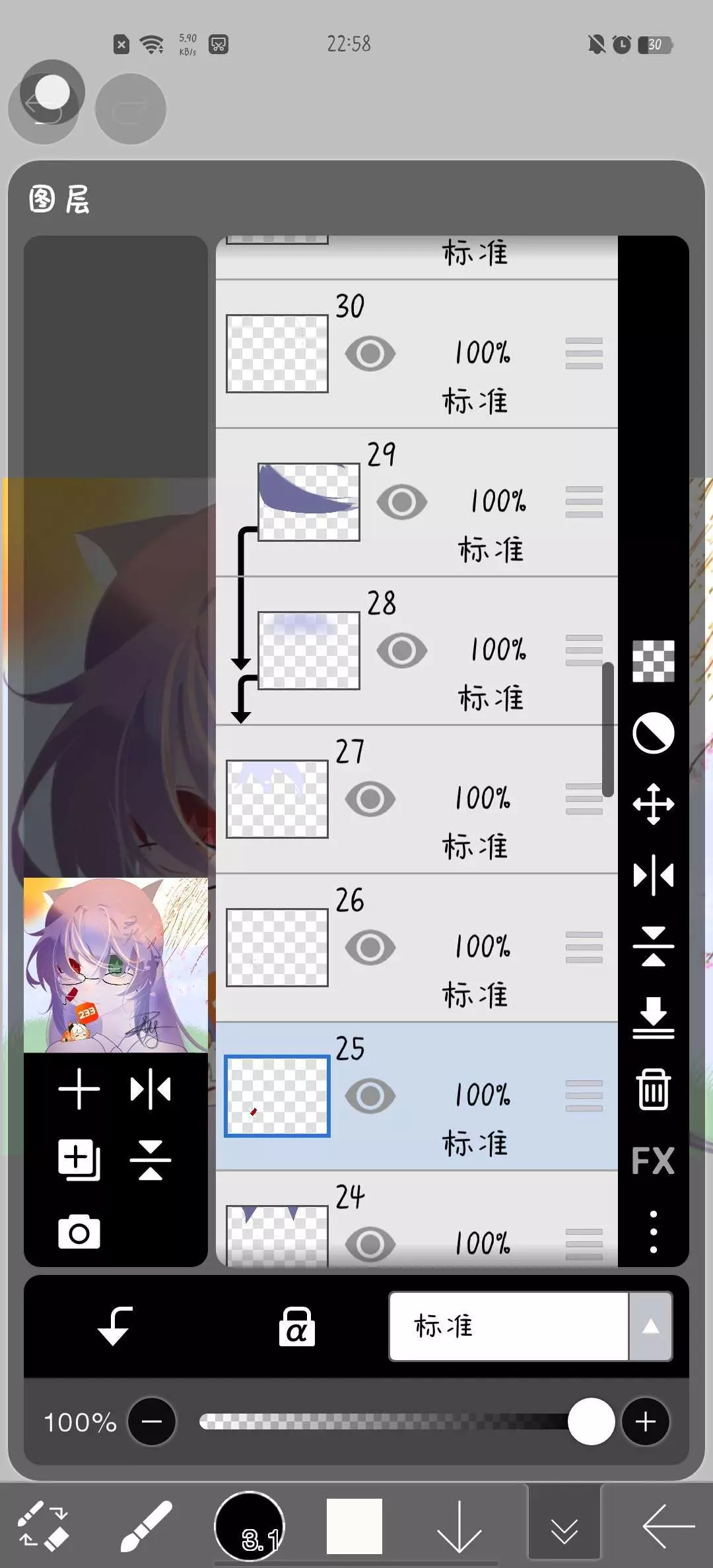Toggle visibility of layer 27
Screen dimensions: 713x1568
pyautogui.click(x=370, y=799)
